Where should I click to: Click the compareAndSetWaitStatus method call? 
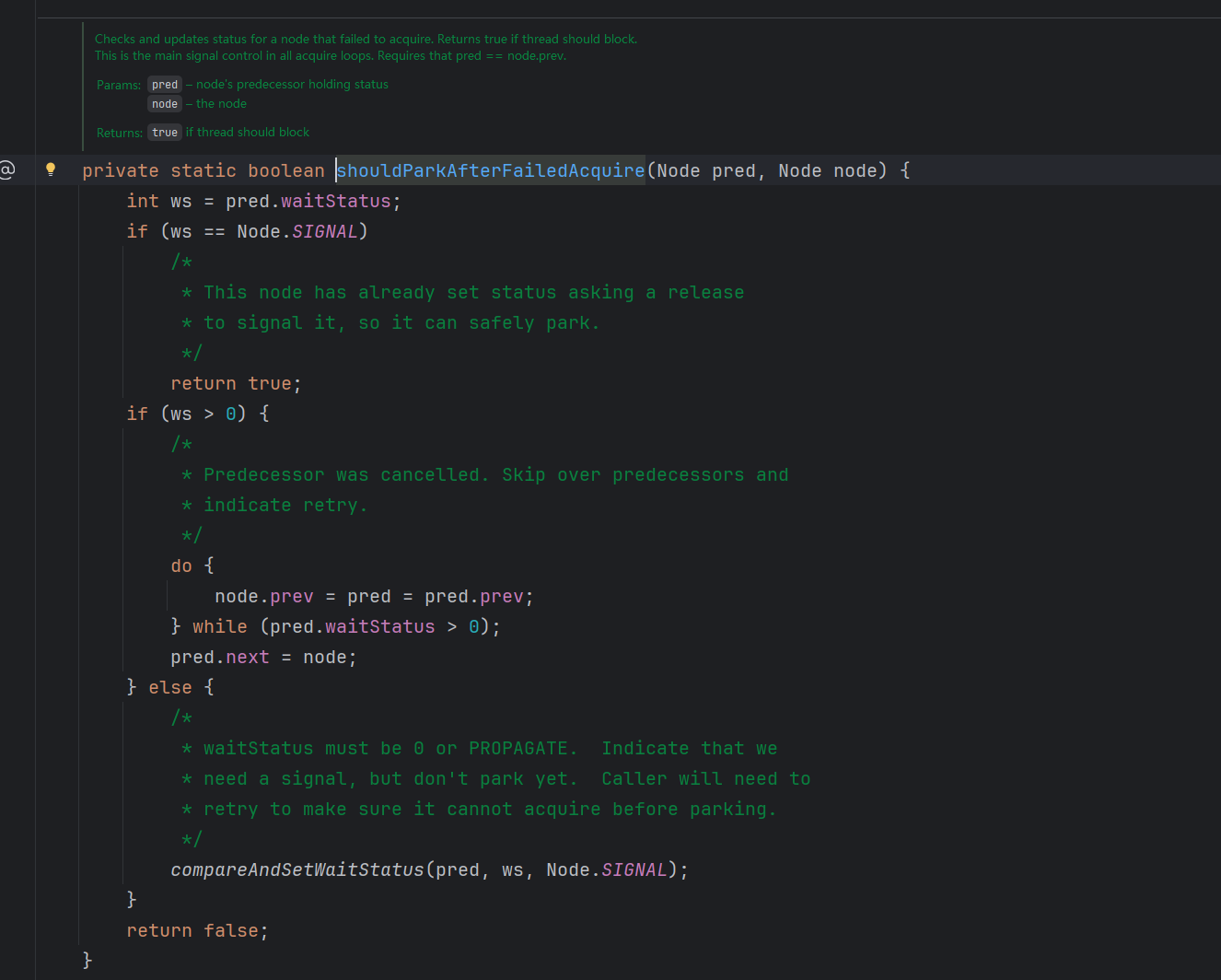click(297, 869)
